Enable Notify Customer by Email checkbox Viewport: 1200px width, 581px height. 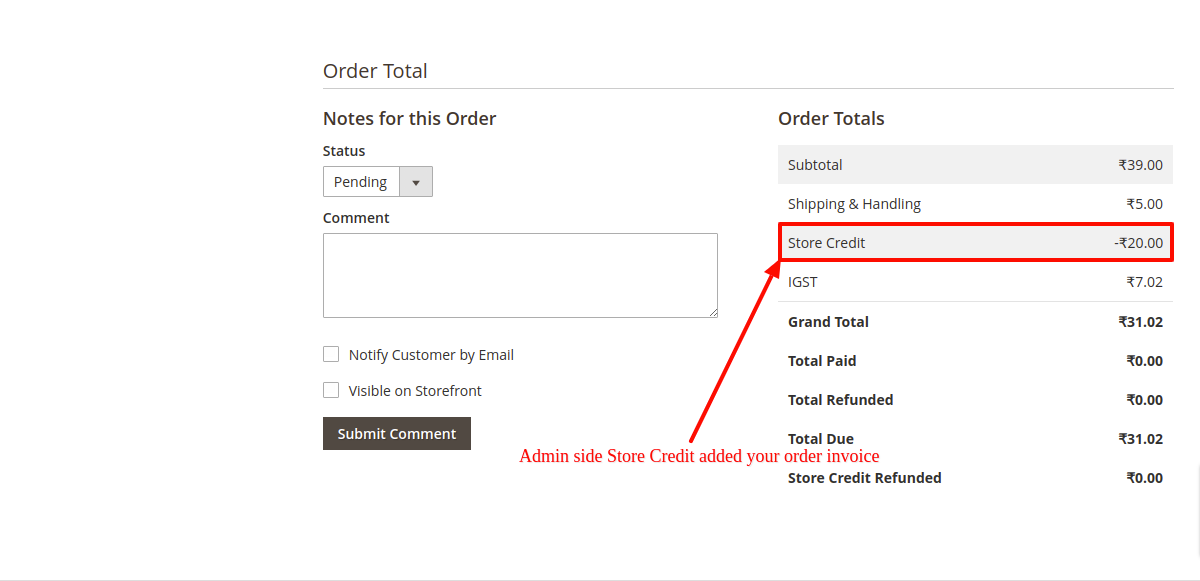point(331,354)
